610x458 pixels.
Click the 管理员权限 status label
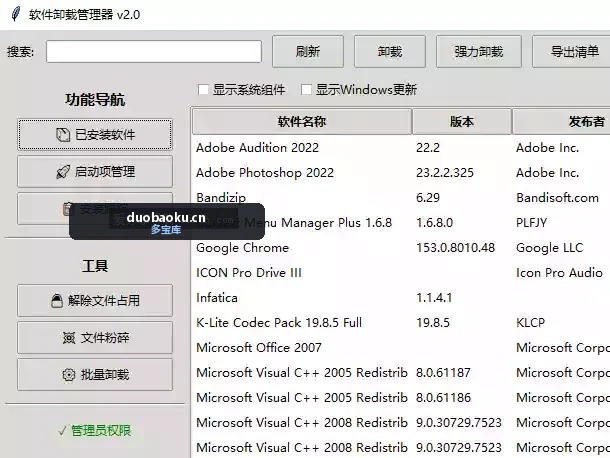(x=95, y=431)
